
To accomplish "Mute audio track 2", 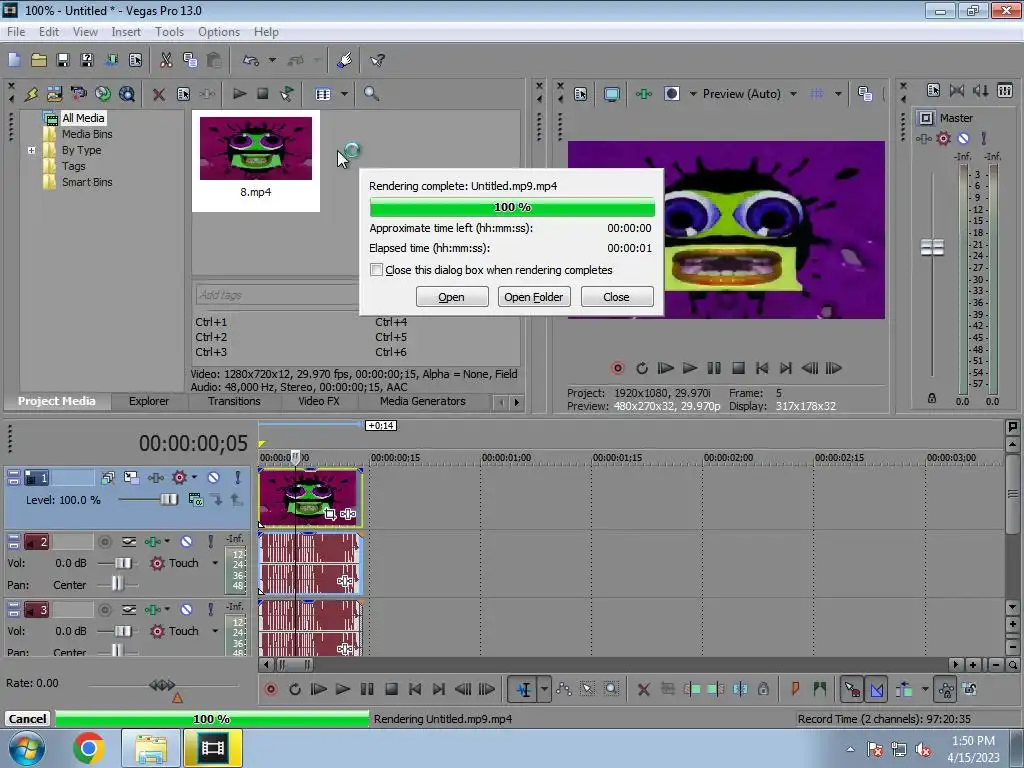I will 186,541.
